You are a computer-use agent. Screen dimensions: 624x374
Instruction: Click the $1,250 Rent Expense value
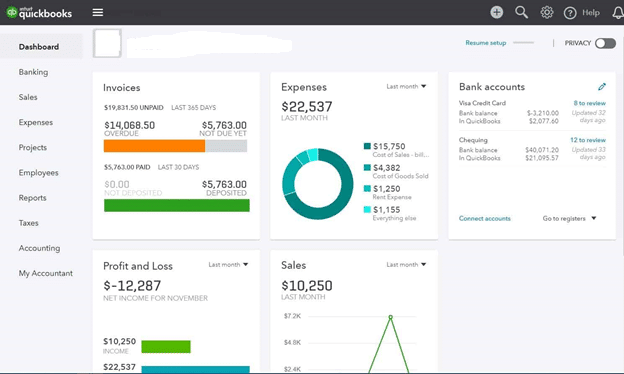pyautogui.click(x=386, y=189)
